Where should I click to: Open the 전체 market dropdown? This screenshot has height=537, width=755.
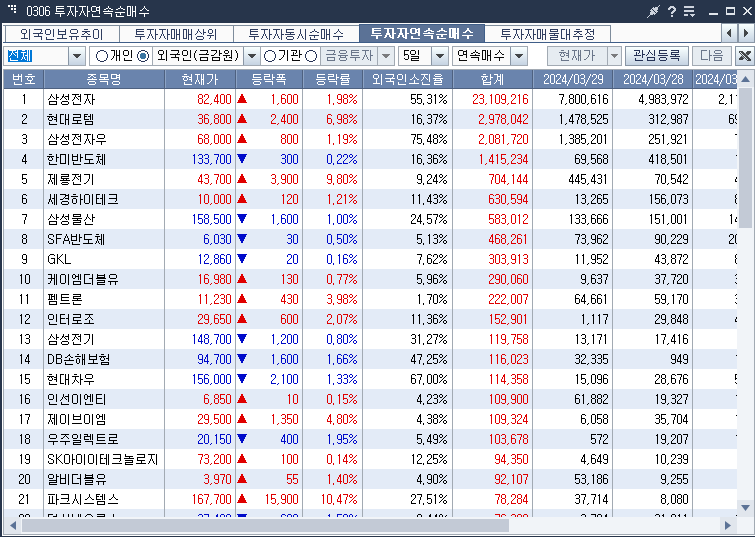click(x=77, y=56)
